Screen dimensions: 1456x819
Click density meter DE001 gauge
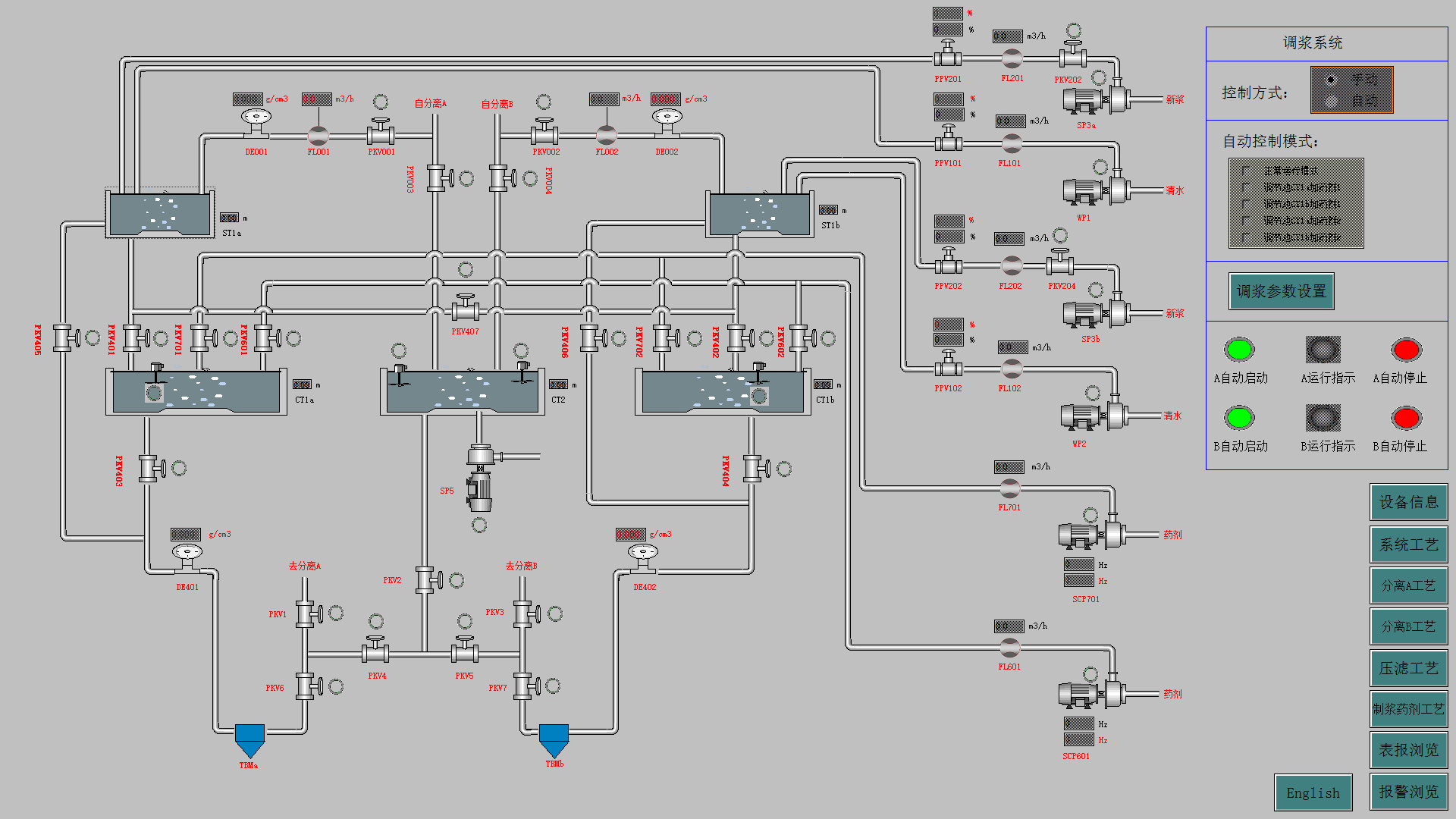tap(256, 118)
